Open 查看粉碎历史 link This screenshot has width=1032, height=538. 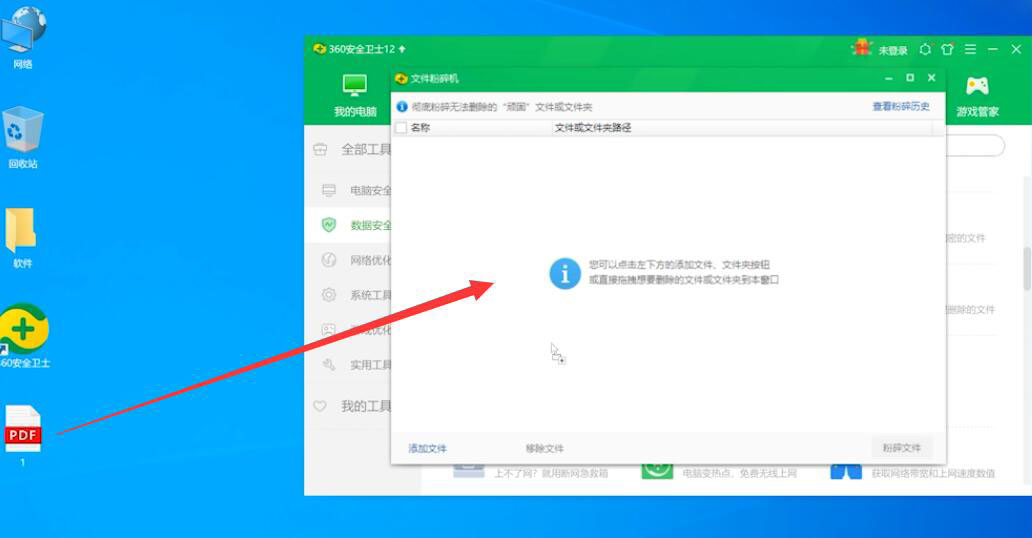(x=901, y=107)
